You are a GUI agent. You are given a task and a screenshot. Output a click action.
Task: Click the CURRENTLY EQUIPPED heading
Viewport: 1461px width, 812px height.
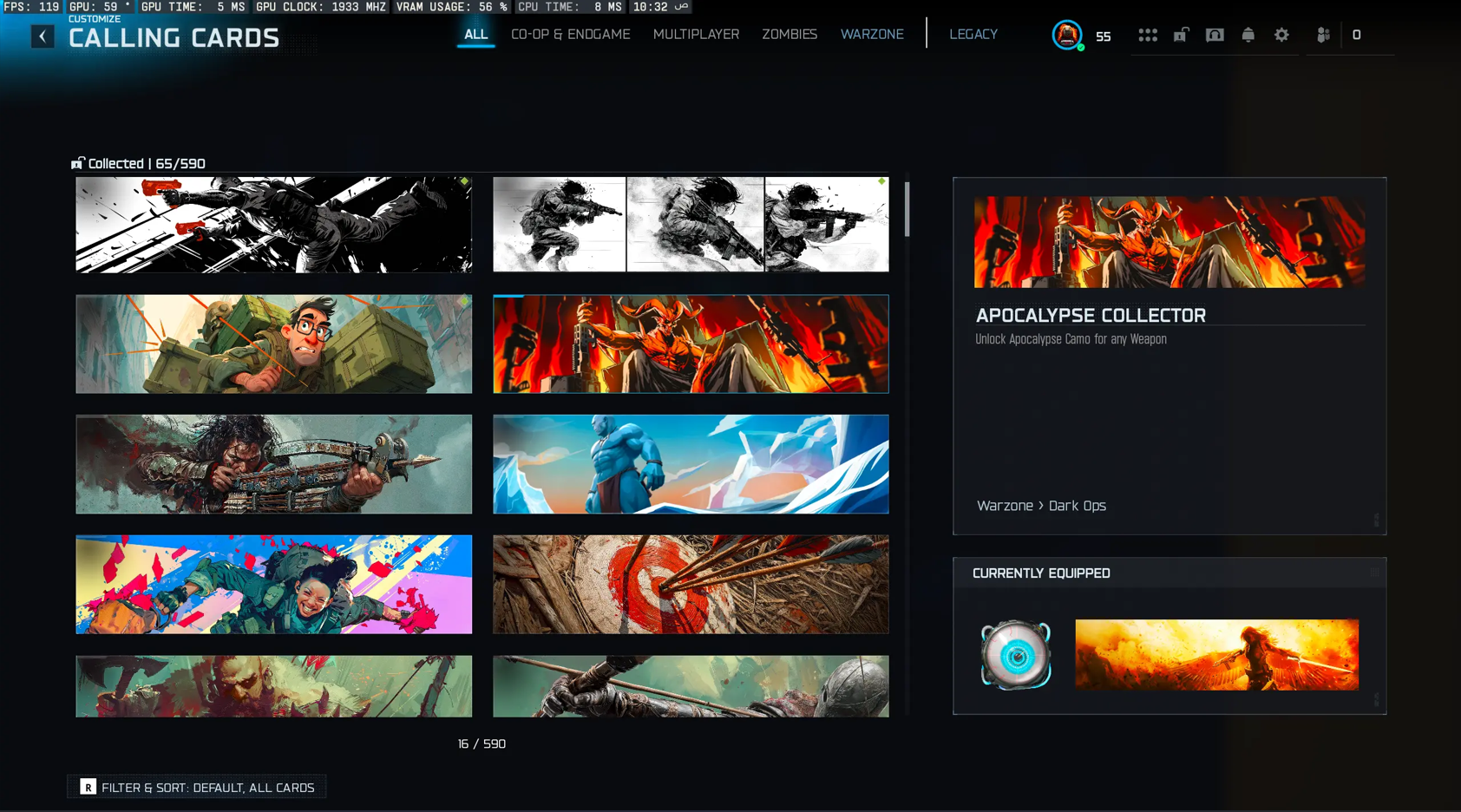[1041, 573]
